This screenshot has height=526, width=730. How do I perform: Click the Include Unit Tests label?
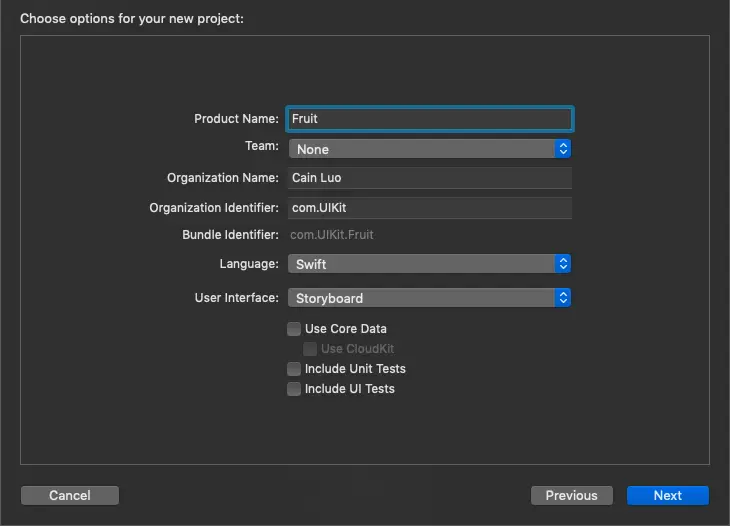tap(355, 369)
